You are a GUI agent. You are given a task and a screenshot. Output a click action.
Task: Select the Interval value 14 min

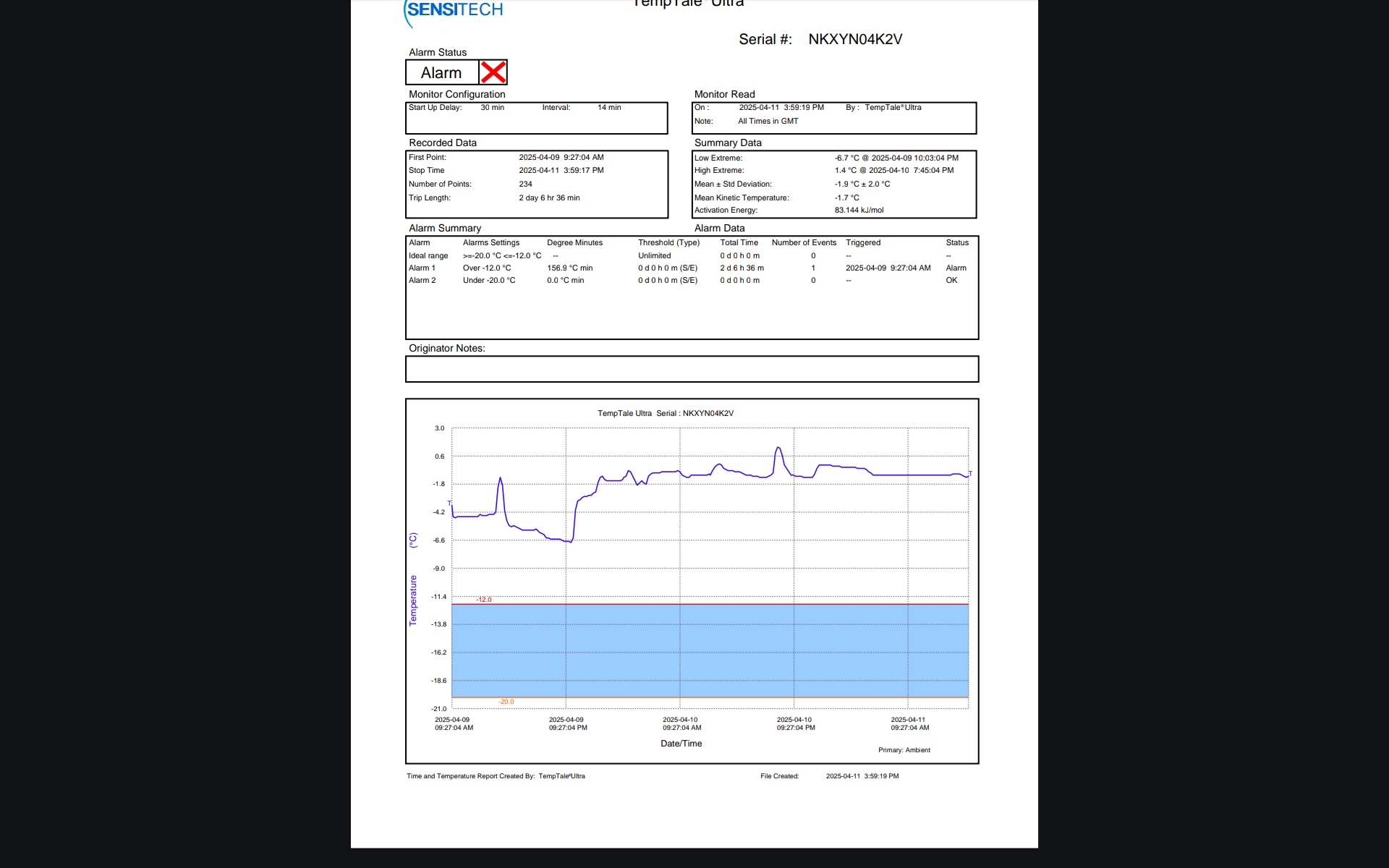click(x=609, y=107)
